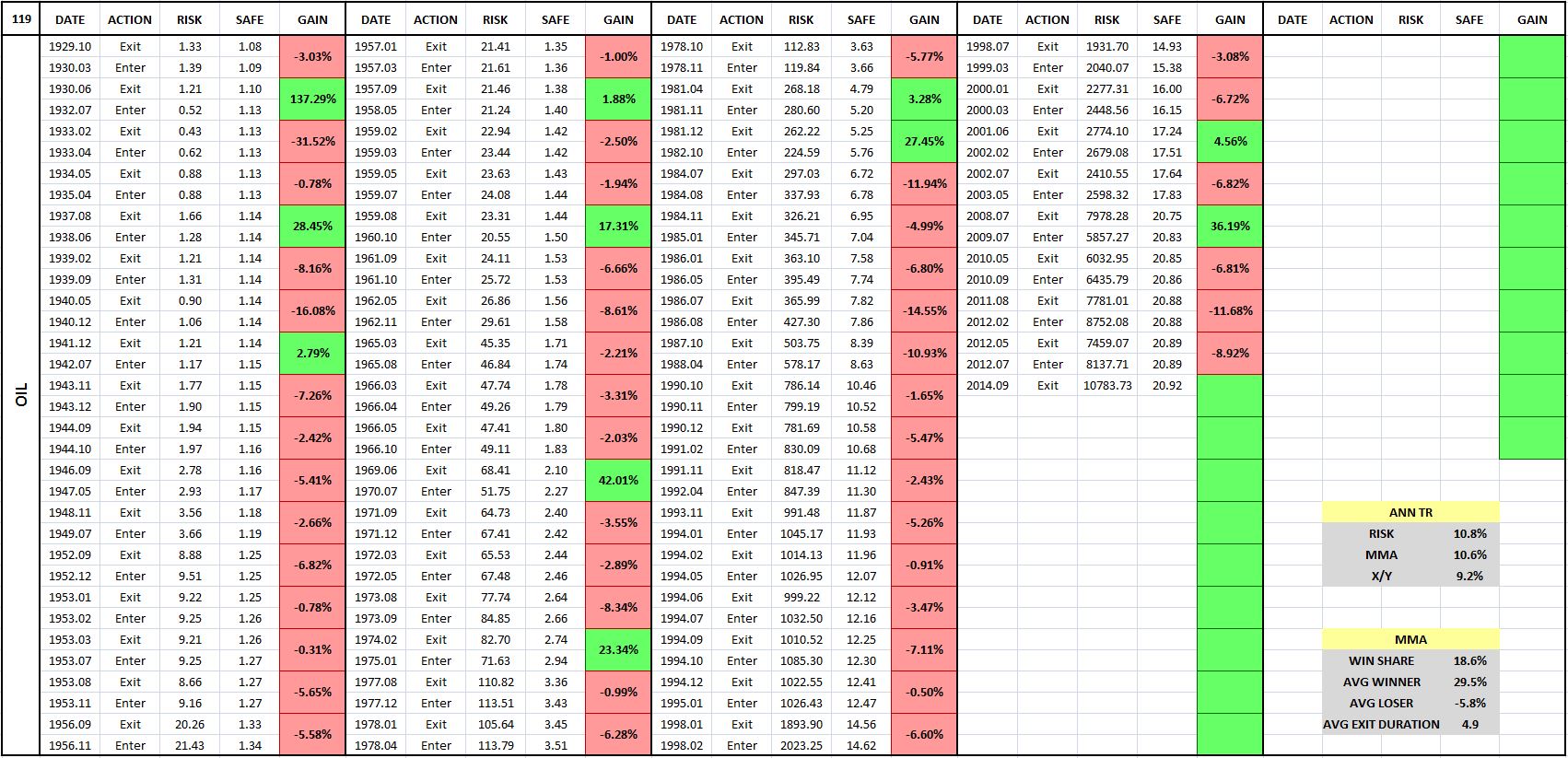Select the risk value 10783.73

pyautogui.click(x=1107, y=385)
